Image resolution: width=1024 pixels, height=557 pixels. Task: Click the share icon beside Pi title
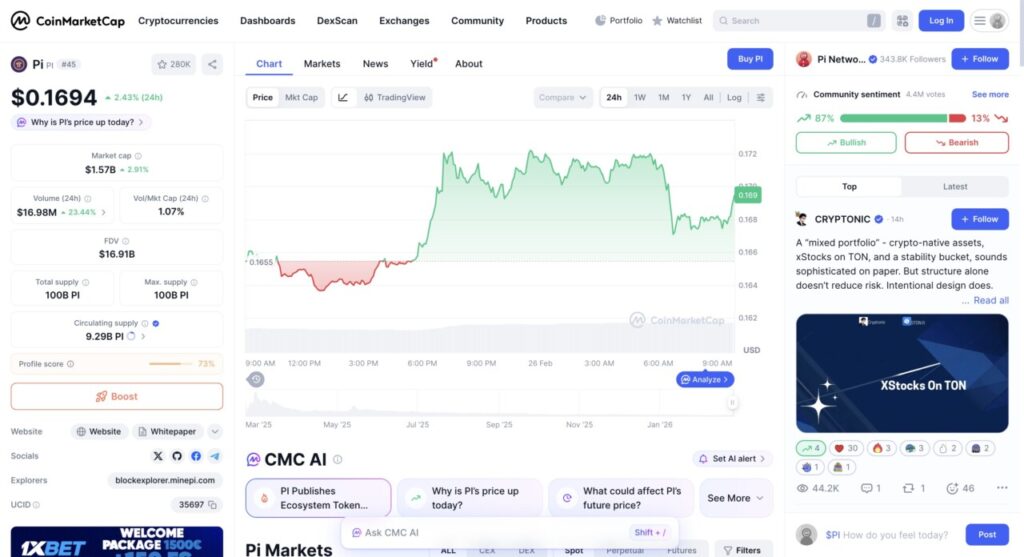pos(212,64)
